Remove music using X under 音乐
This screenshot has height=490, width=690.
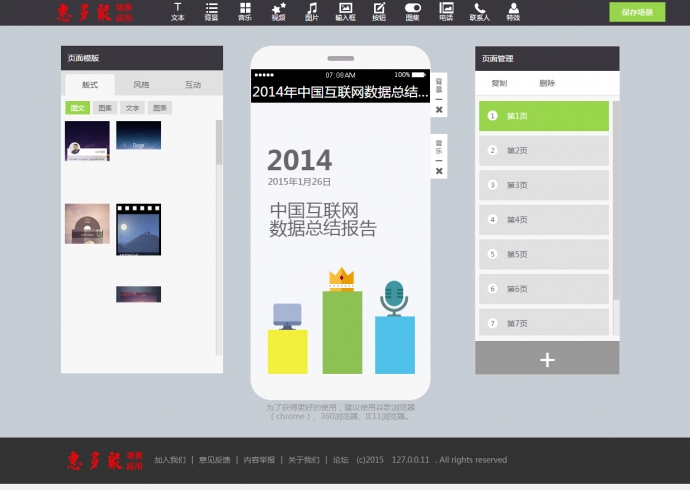coord(439,172)
